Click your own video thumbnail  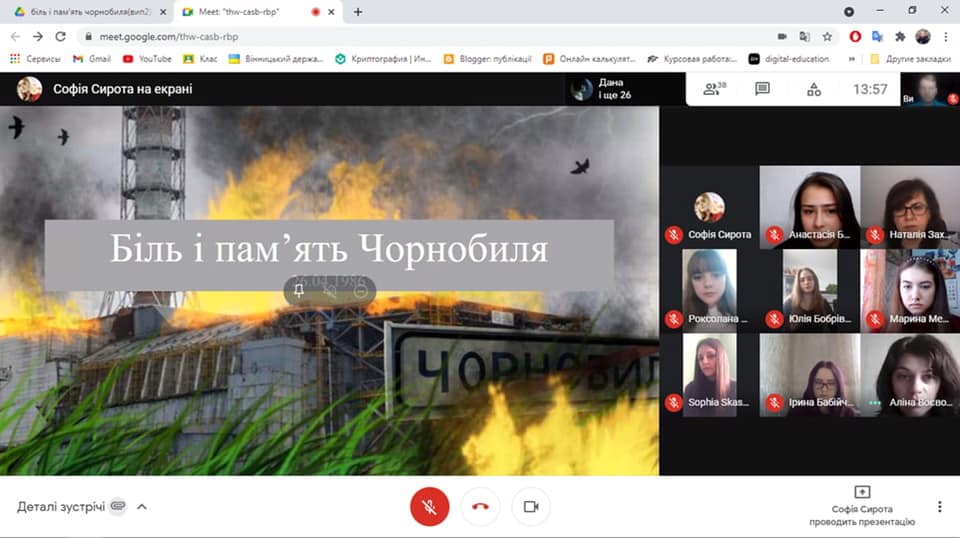pyautogui.click(x=929, y=89)
